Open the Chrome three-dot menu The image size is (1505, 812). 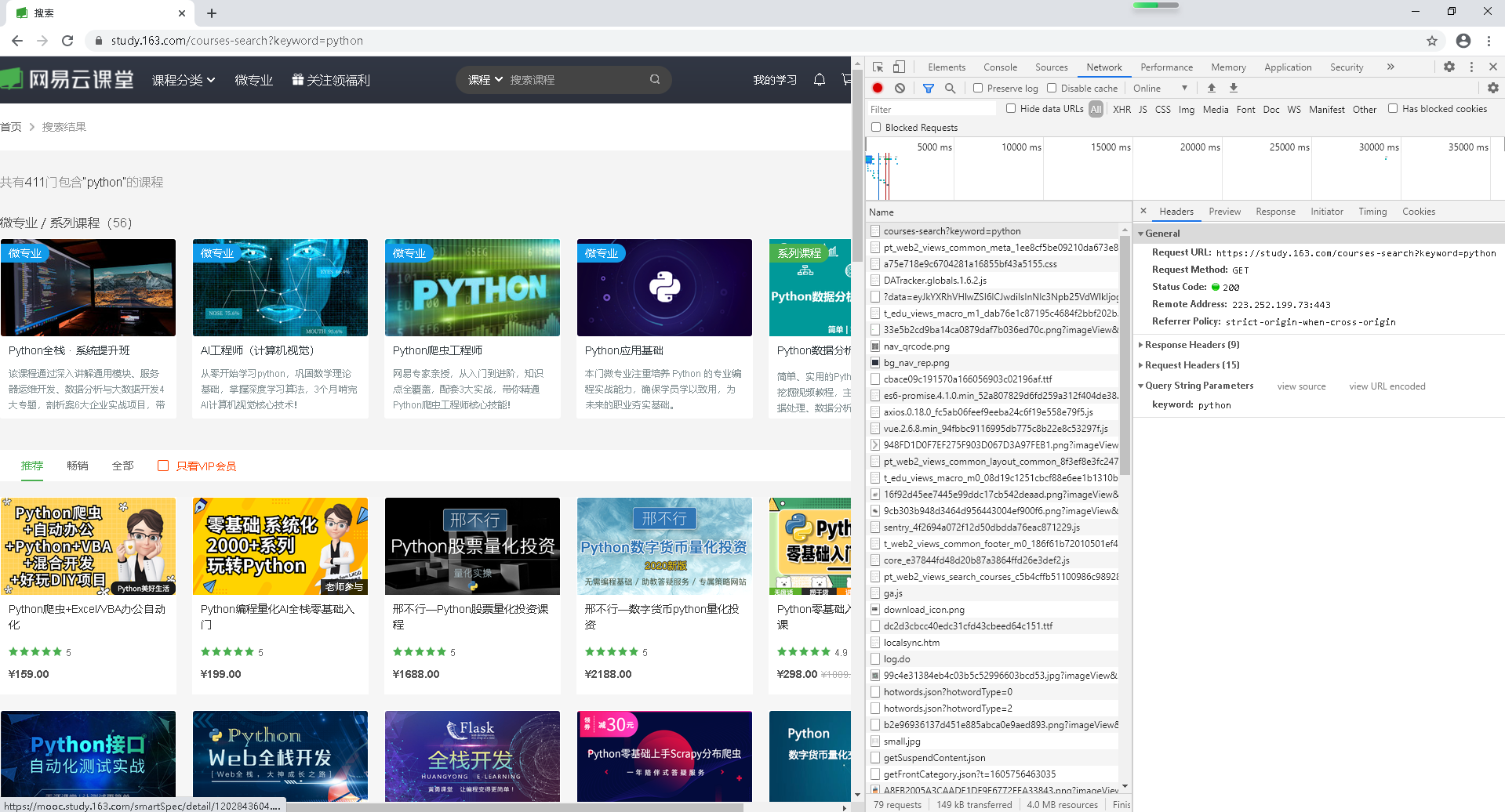[1489, 41]
